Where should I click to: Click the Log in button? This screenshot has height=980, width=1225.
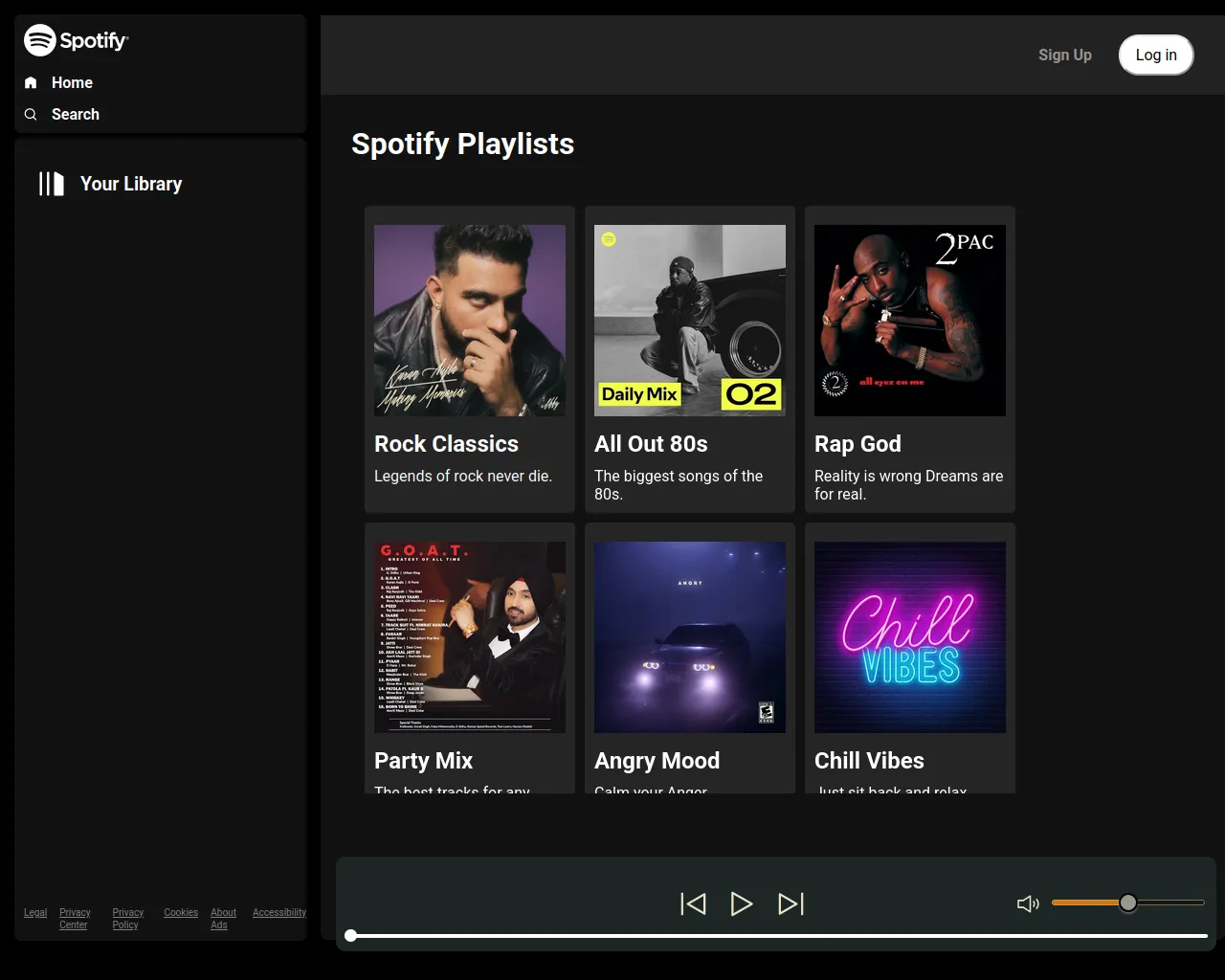(1156, 55)
